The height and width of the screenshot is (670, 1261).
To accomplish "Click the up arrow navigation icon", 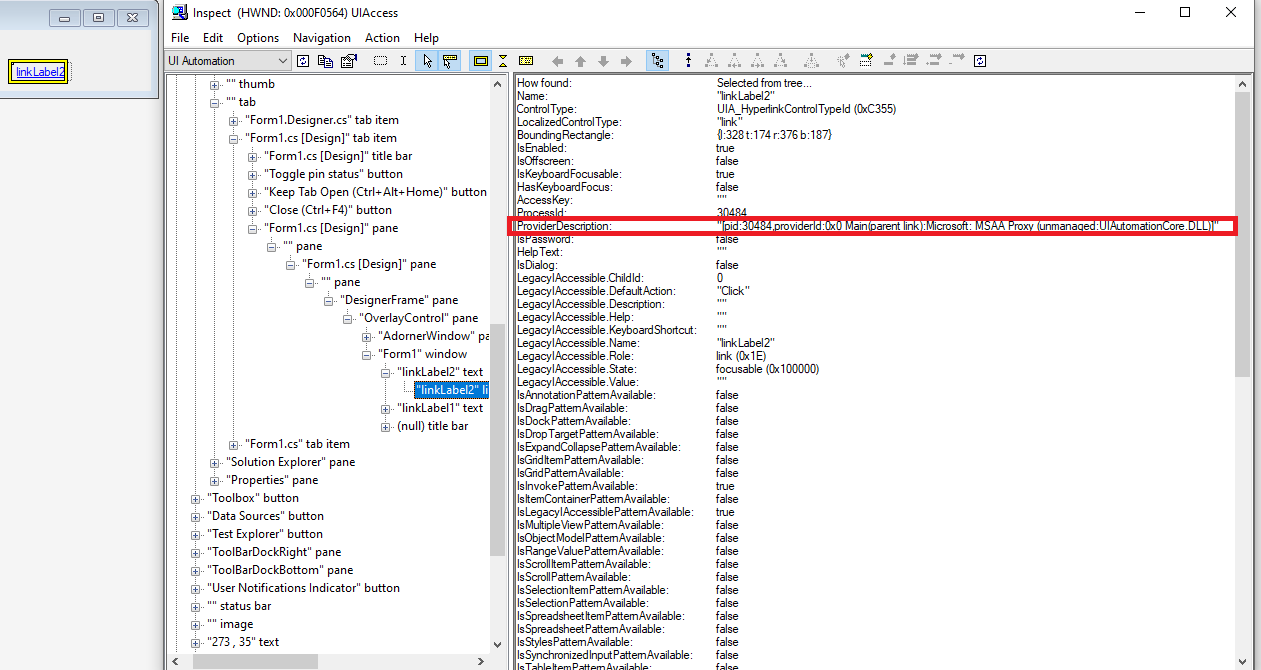I will (x=580, y=61).
